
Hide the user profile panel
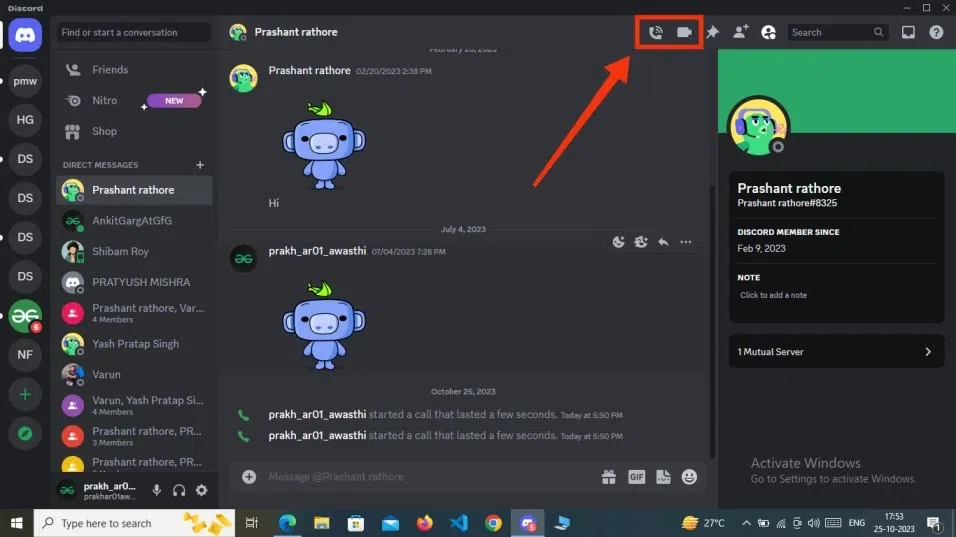tap(769, 32)
